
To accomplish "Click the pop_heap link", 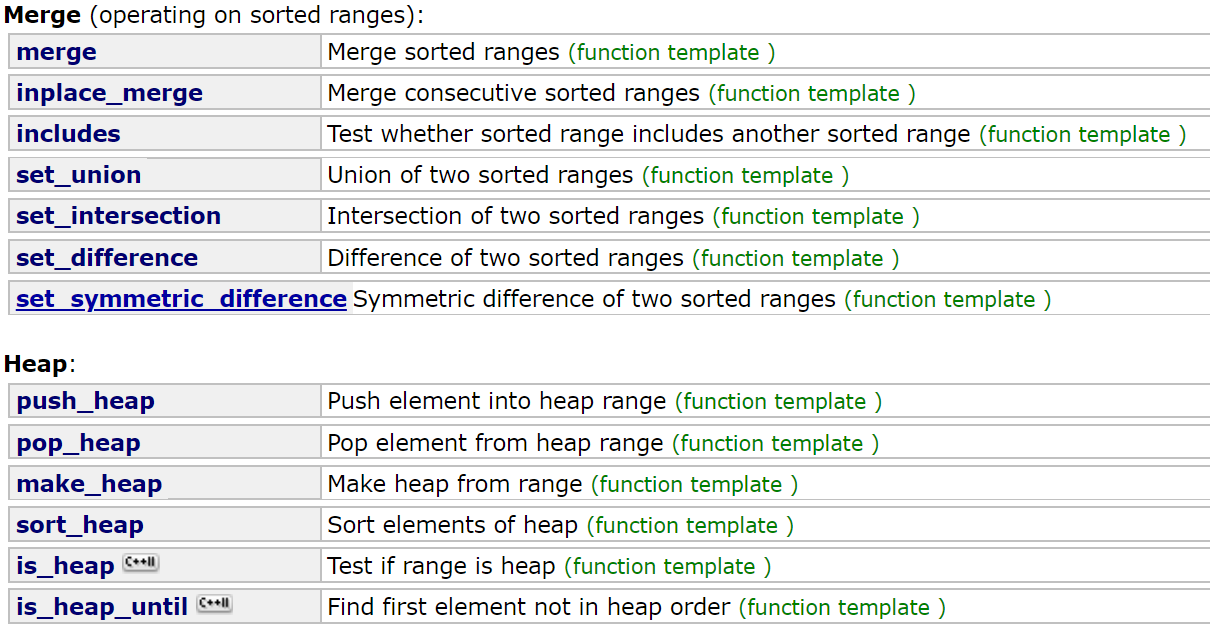I will (78, 443).
